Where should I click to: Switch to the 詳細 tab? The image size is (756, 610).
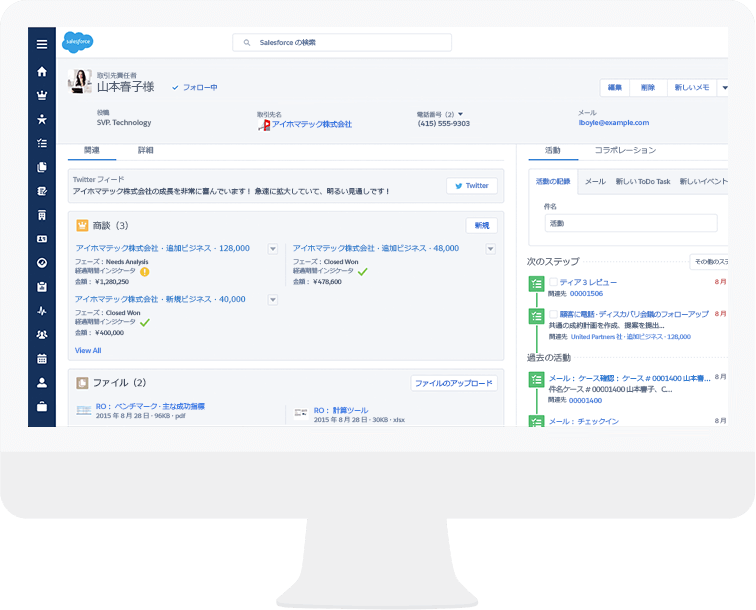[146, 150]
